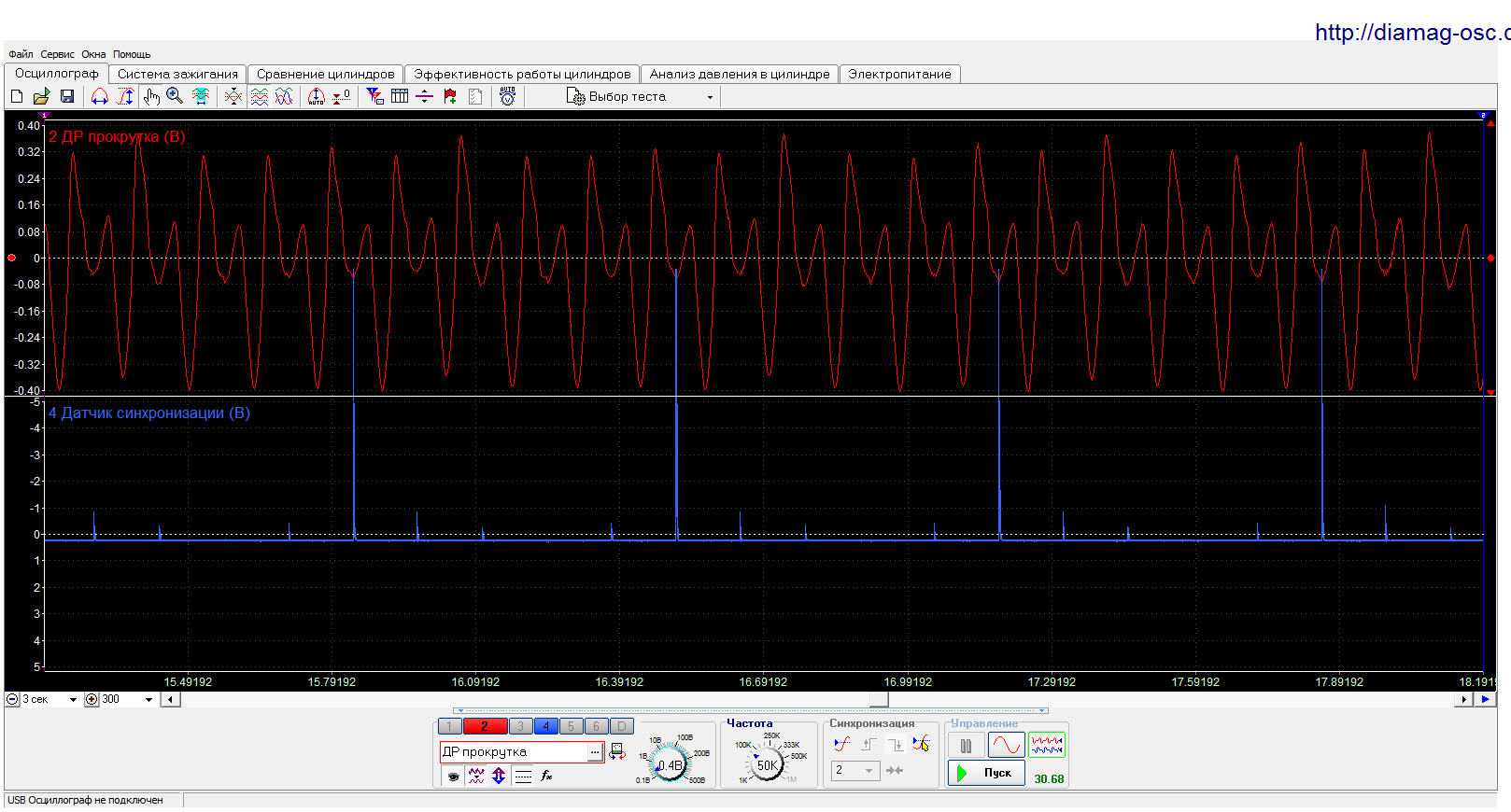Open the table grid icon in toolbar
Image resolution: width=1511 pixels, height=812 pixels.
click(400, 96)
